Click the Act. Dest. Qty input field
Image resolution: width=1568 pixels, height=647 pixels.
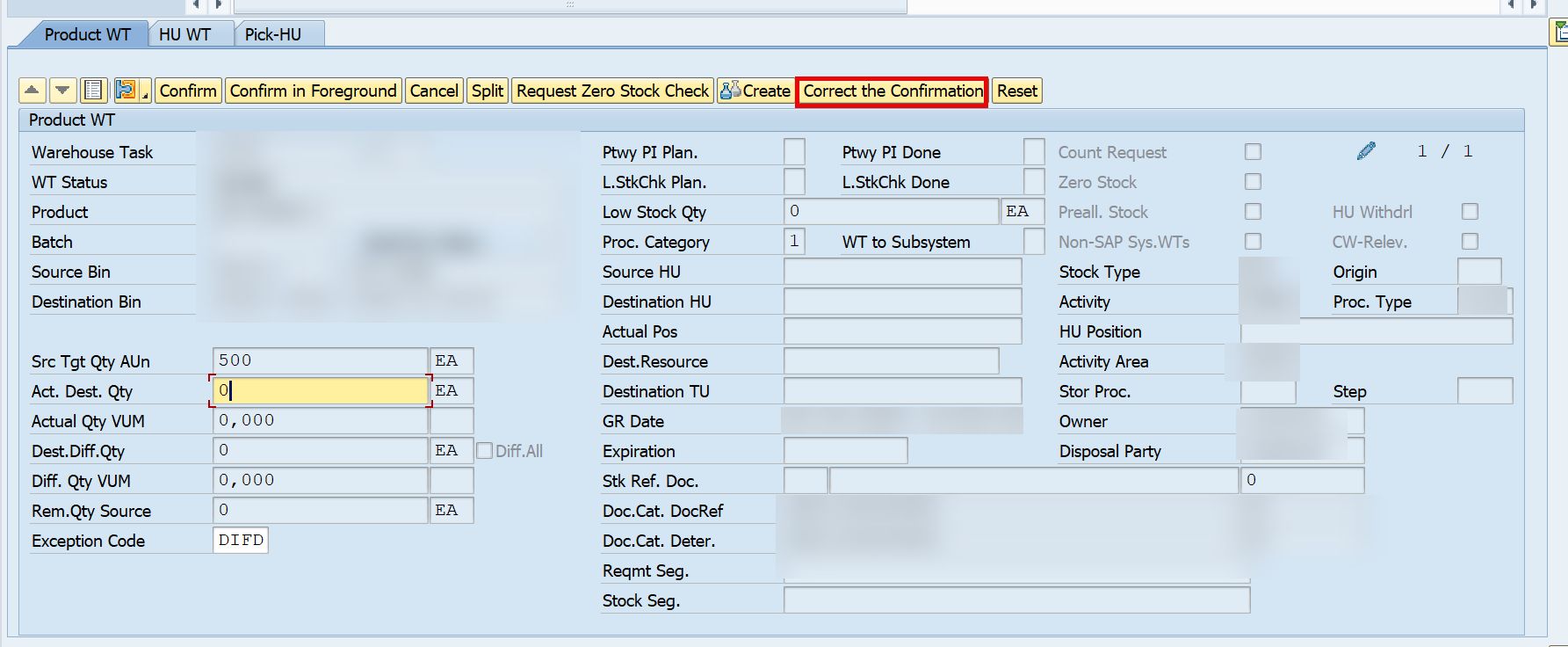(320, 391)
